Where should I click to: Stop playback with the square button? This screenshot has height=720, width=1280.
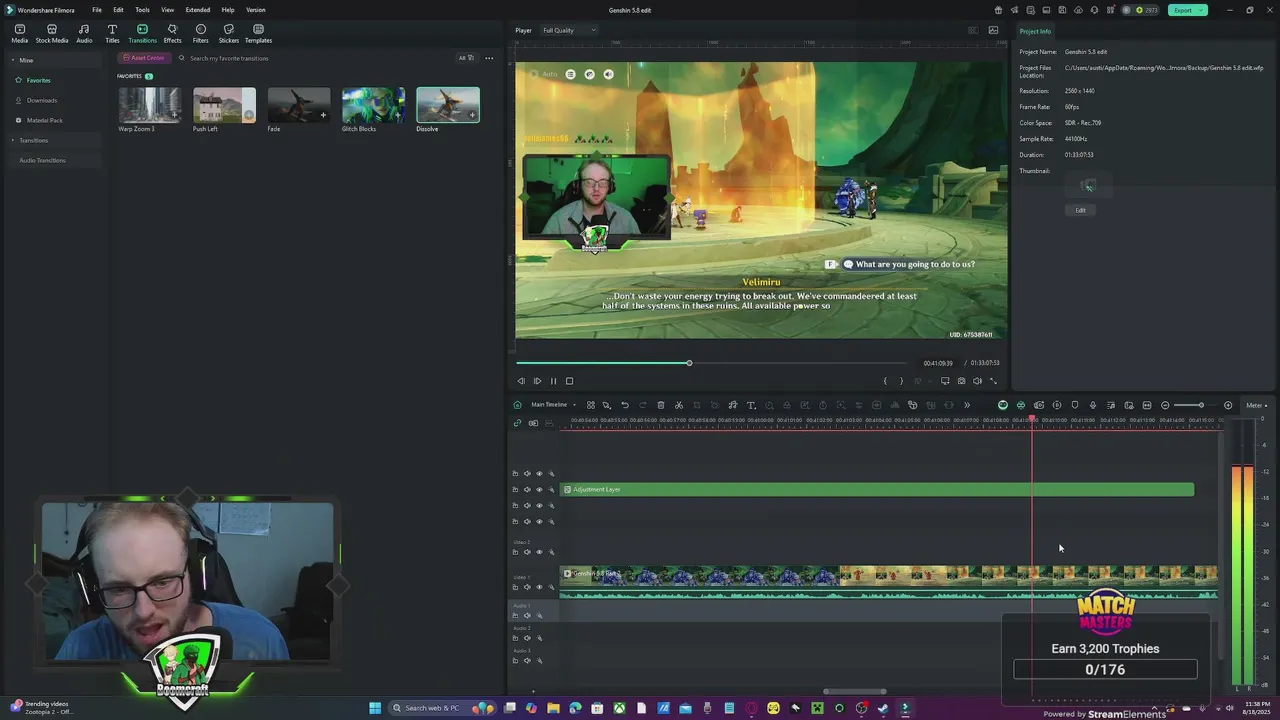click(x=569, y=381)
